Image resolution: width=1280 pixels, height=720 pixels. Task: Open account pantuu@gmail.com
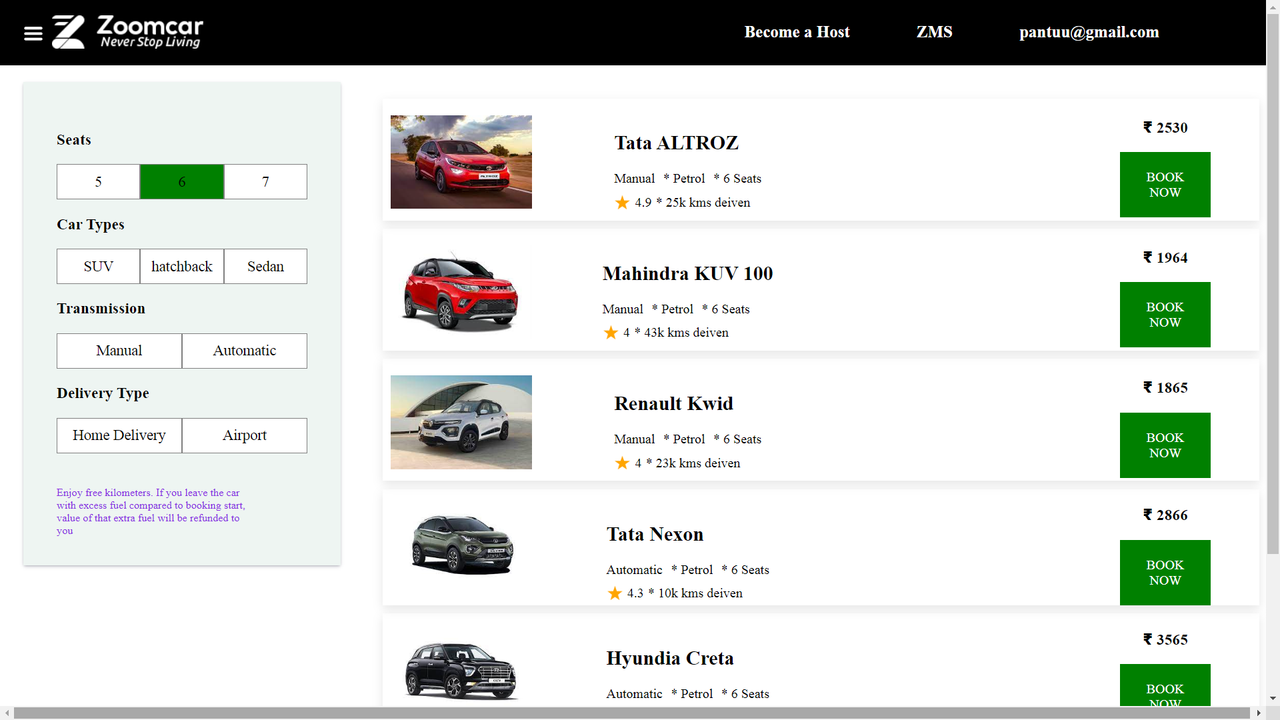coord(1089,32)
